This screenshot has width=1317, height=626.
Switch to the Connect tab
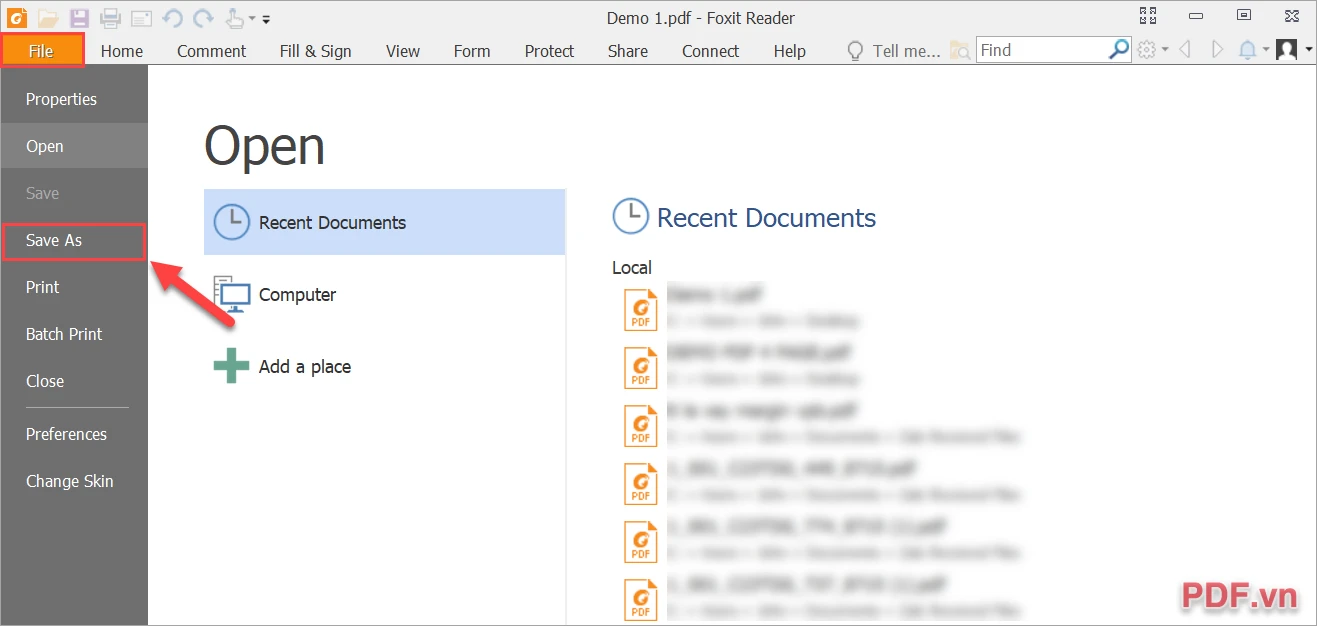pos(711,51)
